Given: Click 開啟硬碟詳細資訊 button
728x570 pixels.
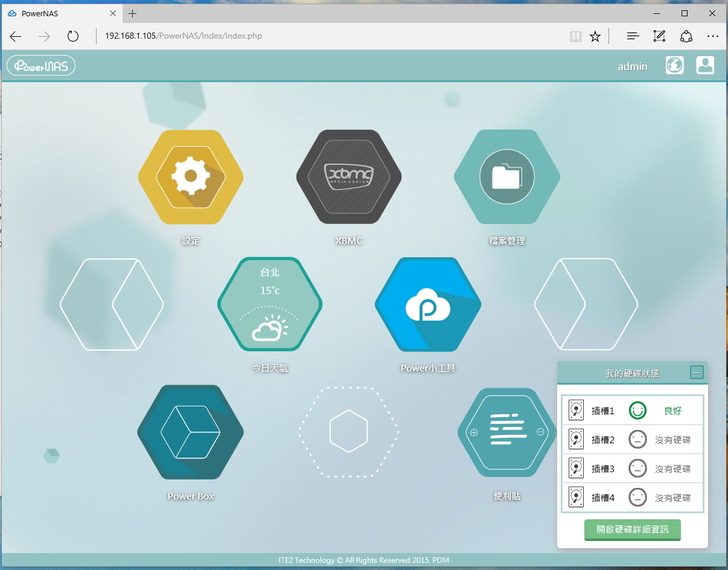Looking at the screenshot, I should (x=632, y=529).
